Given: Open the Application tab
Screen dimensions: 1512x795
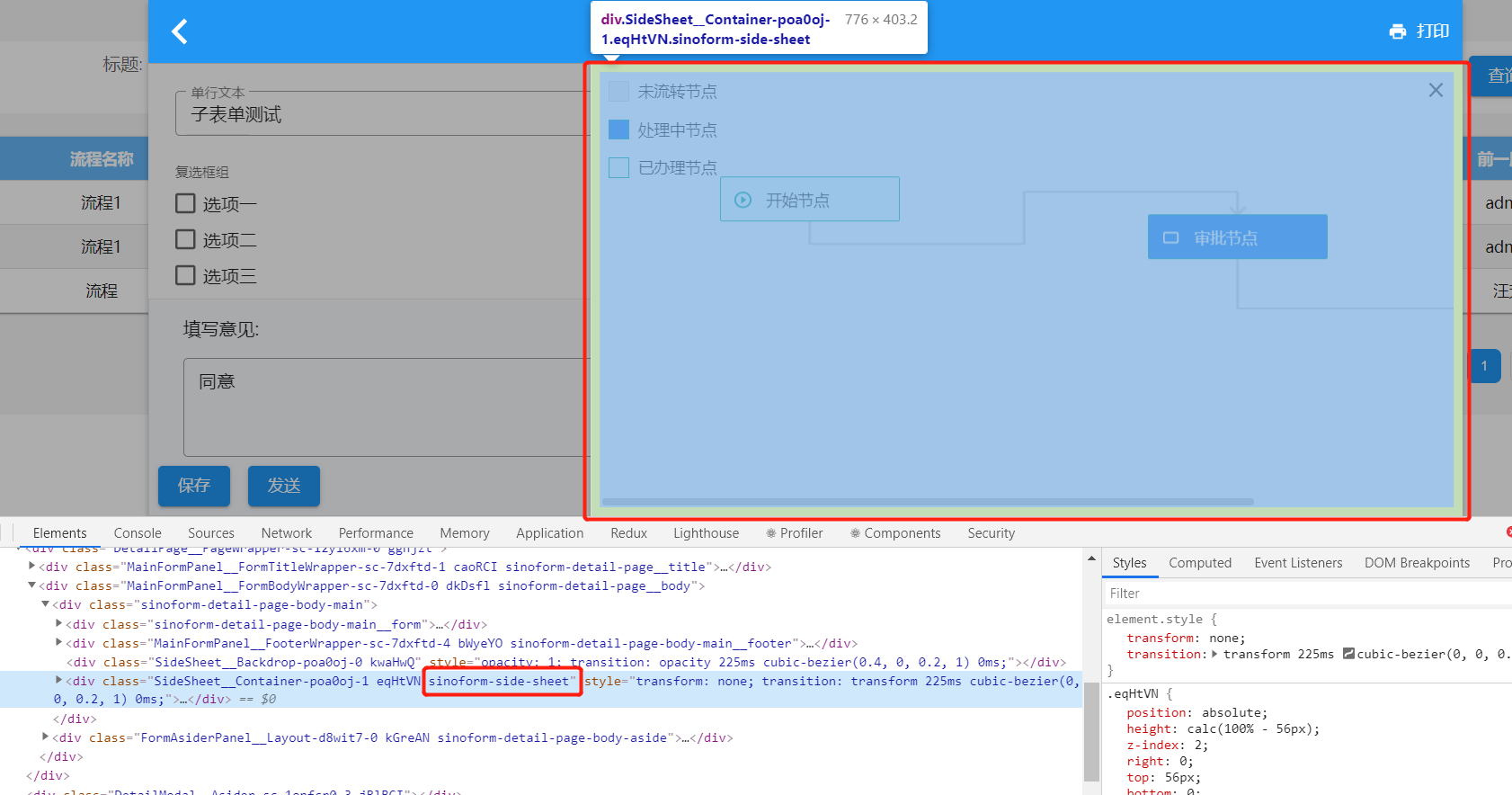Looking at the screenshot, I should pyautogui.click(x=550, y=533).
